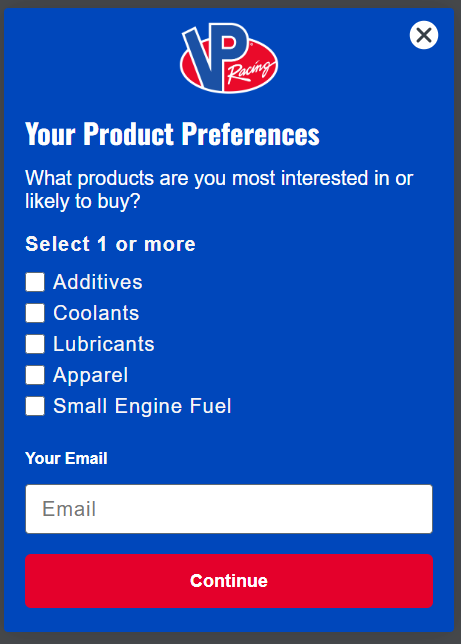
Task: Click the Additives option label
Action: (98, 282)
